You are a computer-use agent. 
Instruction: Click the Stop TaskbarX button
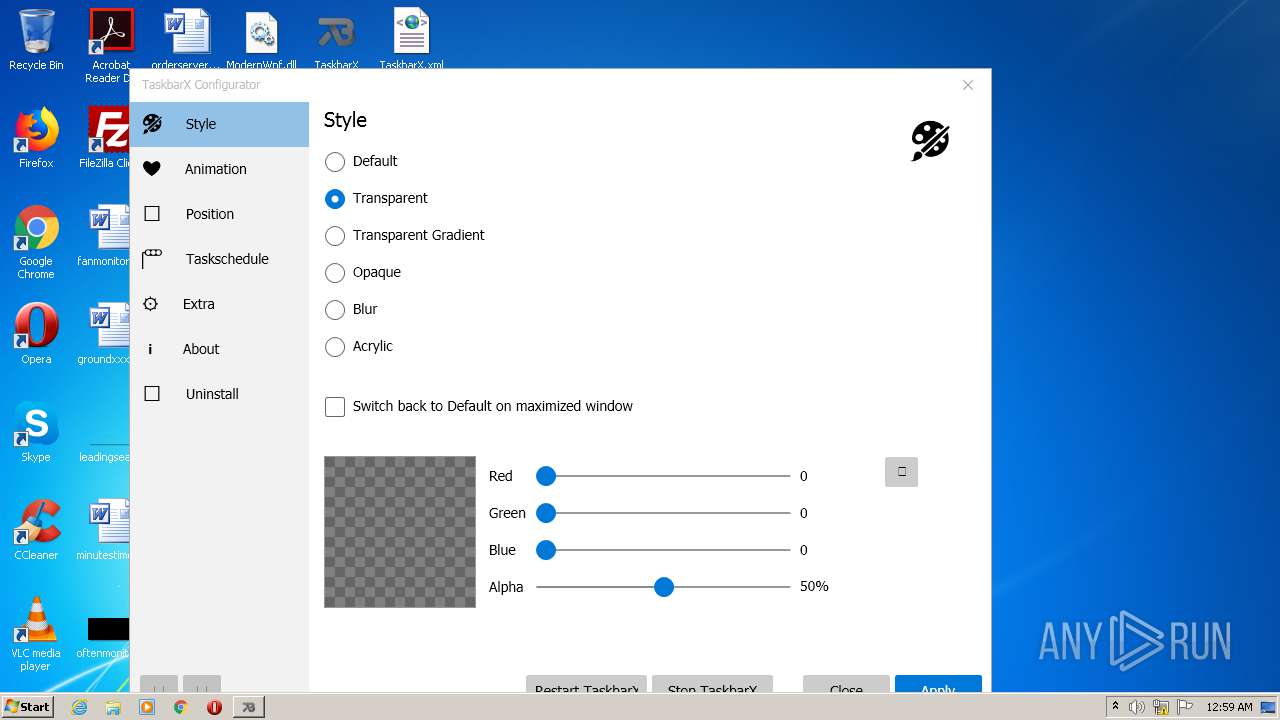[x=712, y=685]
